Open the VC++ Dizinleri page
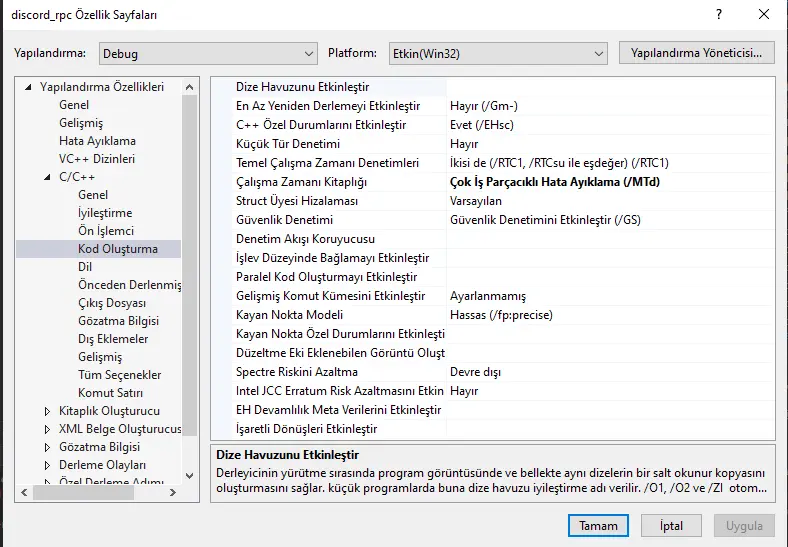 tap(97, 159)
